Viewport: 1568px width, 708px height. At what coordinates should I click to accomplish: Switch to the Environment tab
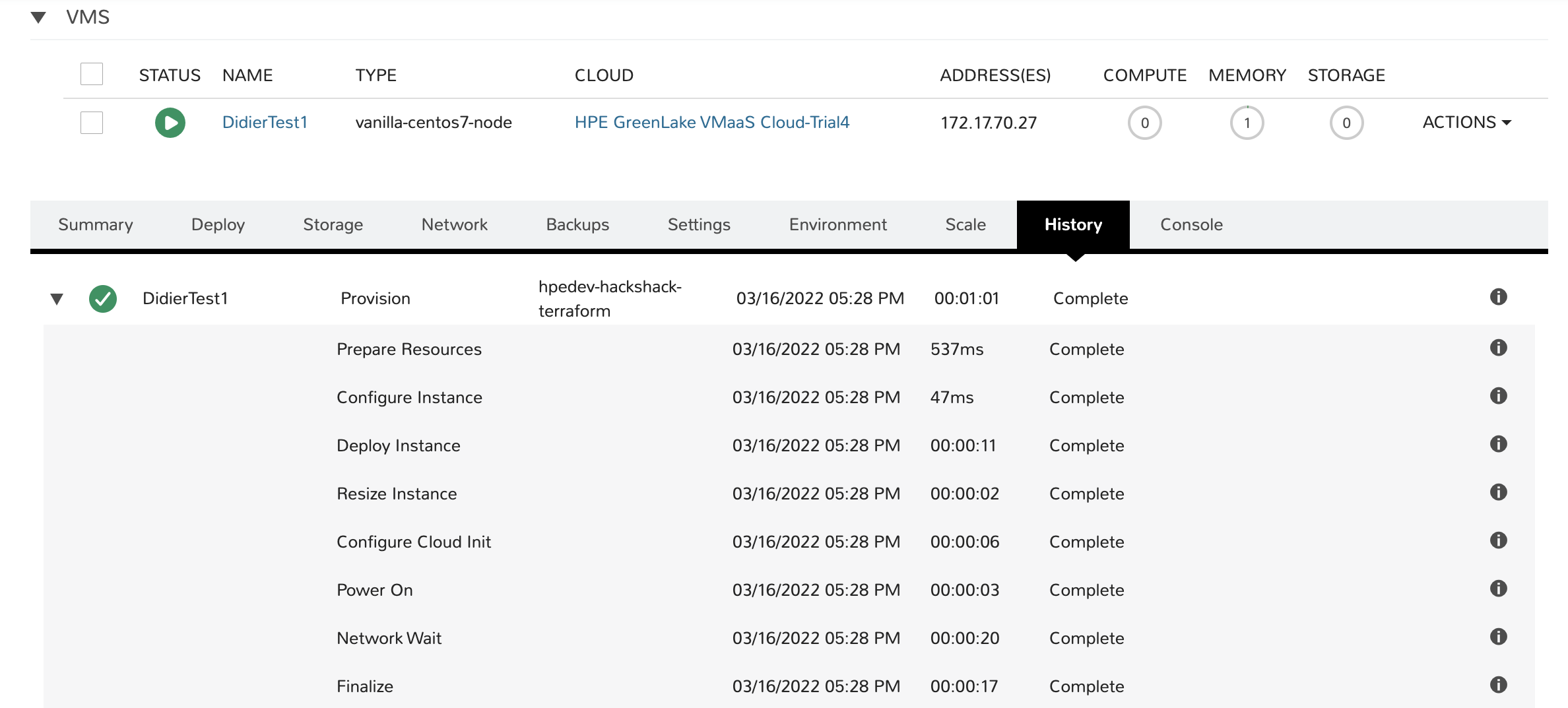point(838,225)
